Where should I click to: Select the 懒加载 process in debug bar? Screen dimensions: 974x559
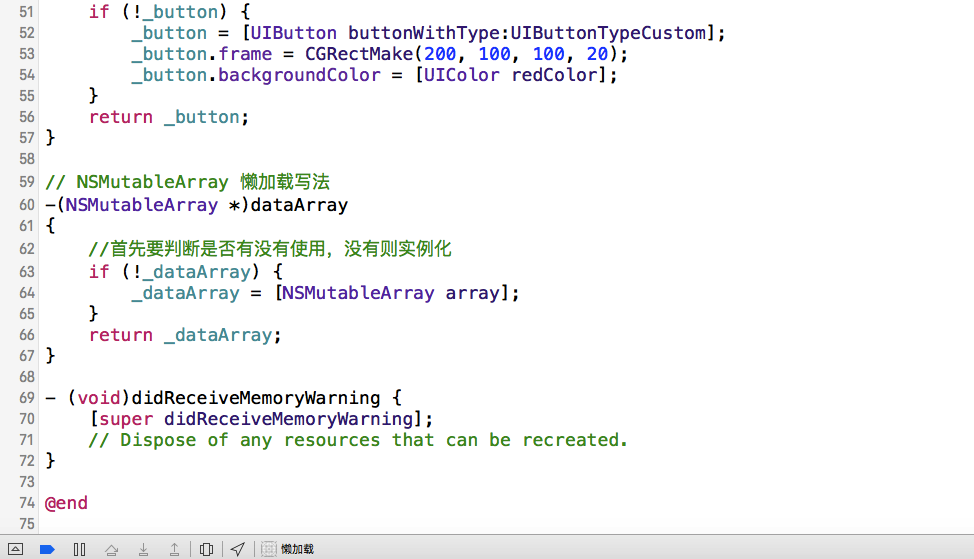pyautogui.click(x=298, y=549)
